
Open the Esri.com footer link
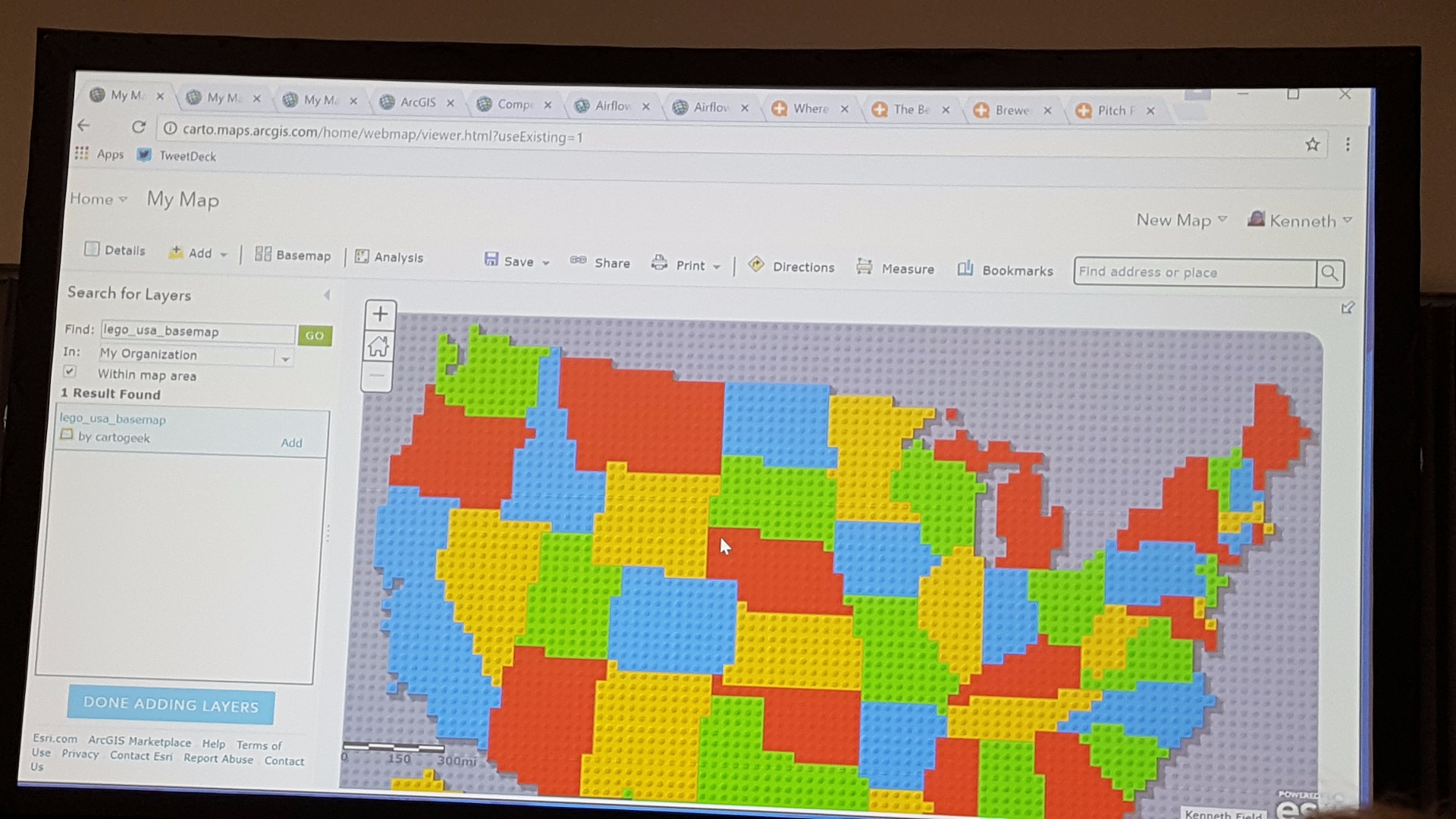tap(55, 739)
